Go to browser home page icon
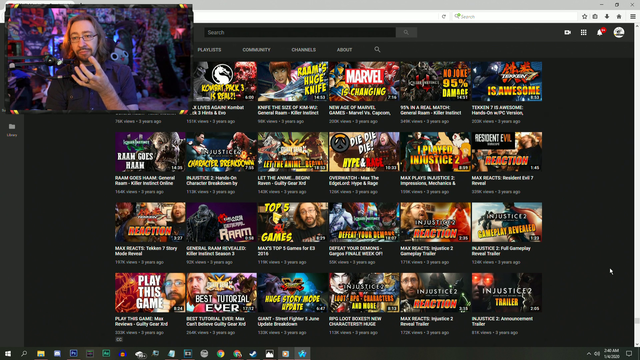 pyautogui.click(x=619, y=17)
